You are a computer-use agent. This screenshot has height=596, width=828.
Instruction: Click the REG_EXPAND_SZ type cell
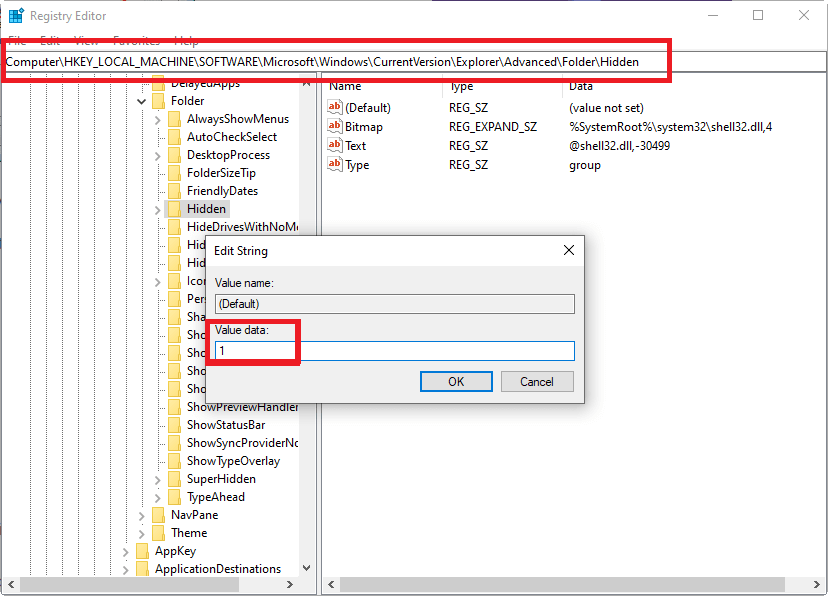[x=493, y=127]
